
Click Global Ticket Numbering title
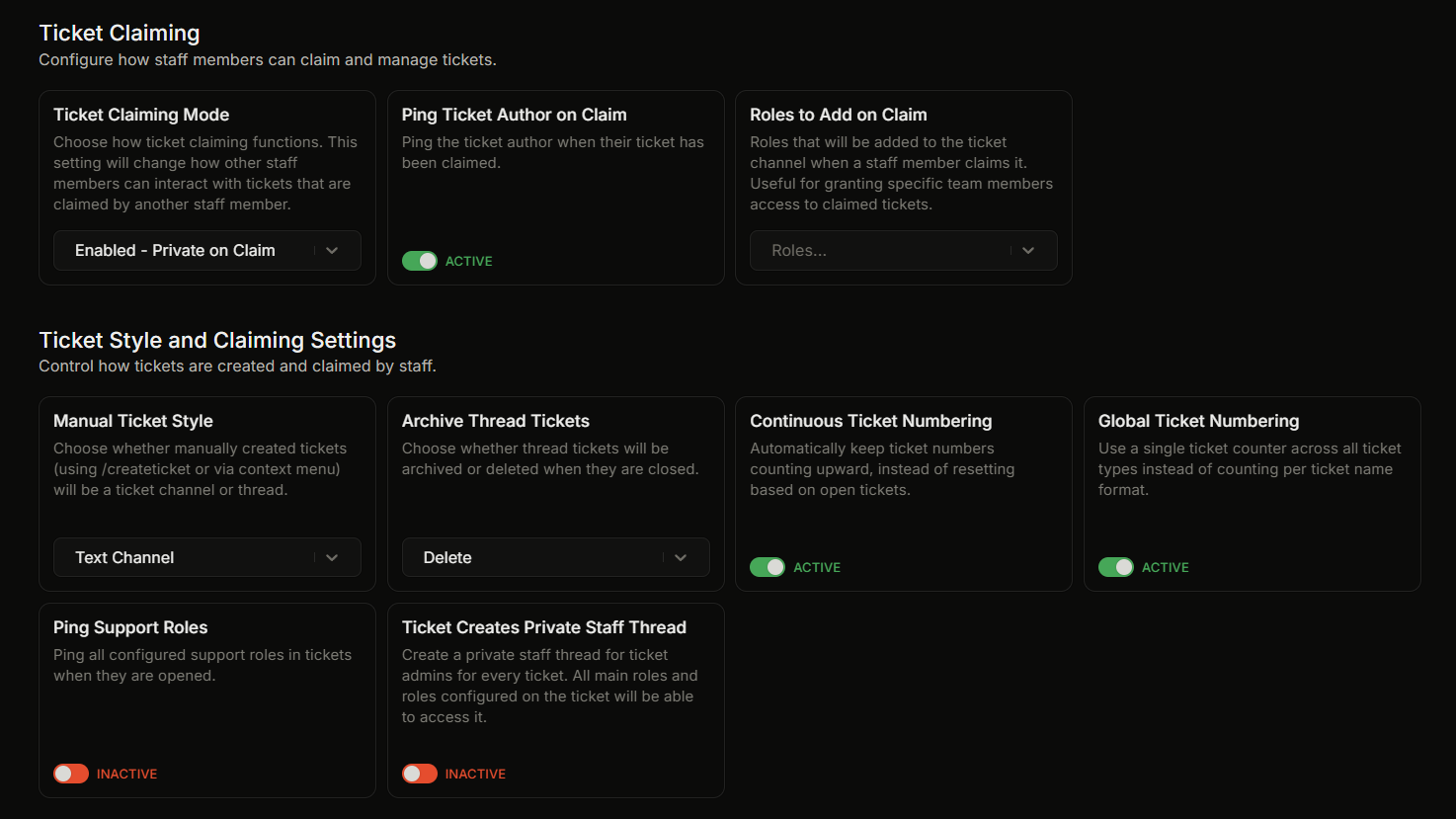pos(1199,421)
